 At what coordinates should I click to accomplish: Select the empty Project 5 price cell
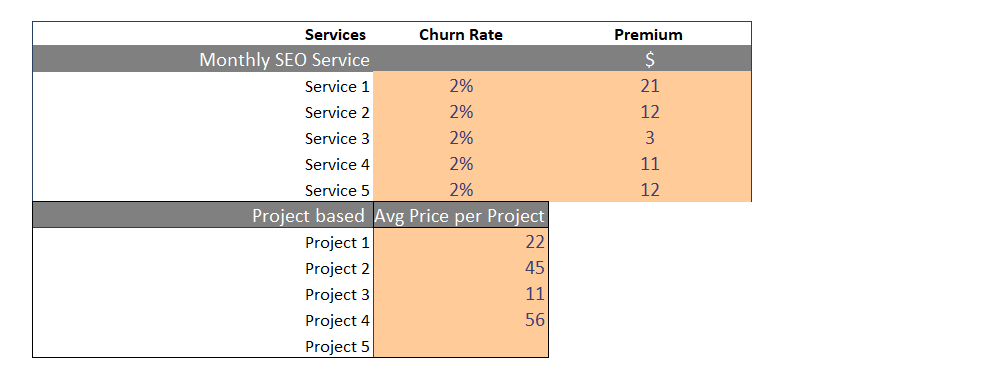point(461,346)
